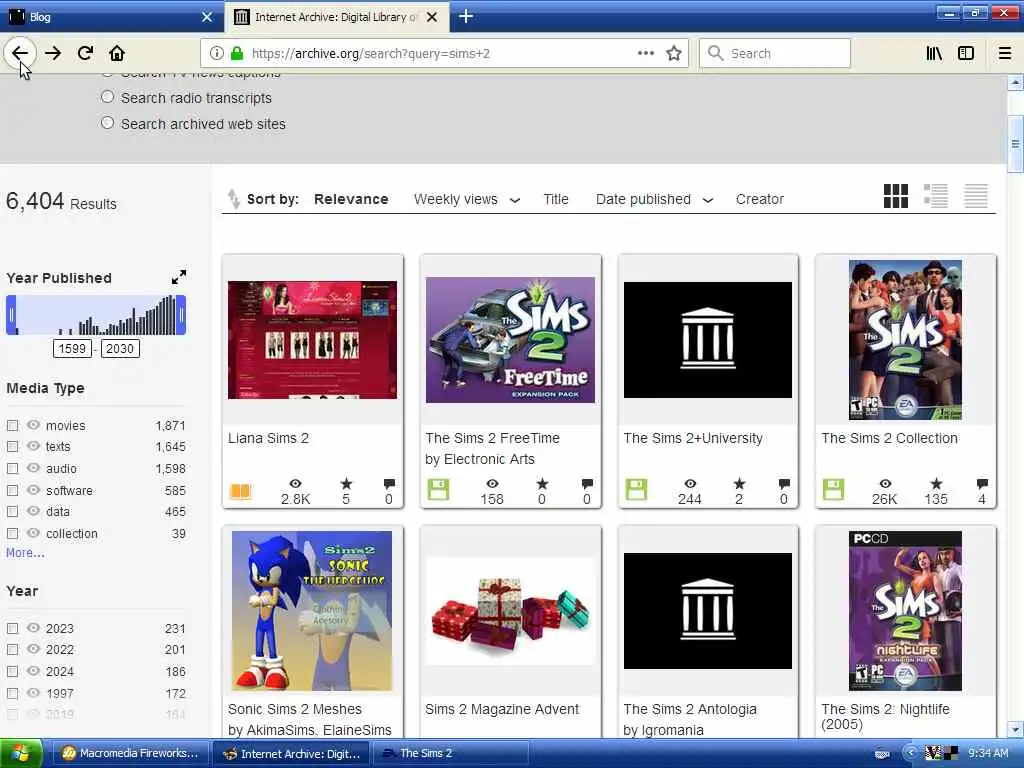This screenshot has height=768, width=1024.
Task: Switch to Macromedia Fireworks taskbar button
Action: [129, 754]
